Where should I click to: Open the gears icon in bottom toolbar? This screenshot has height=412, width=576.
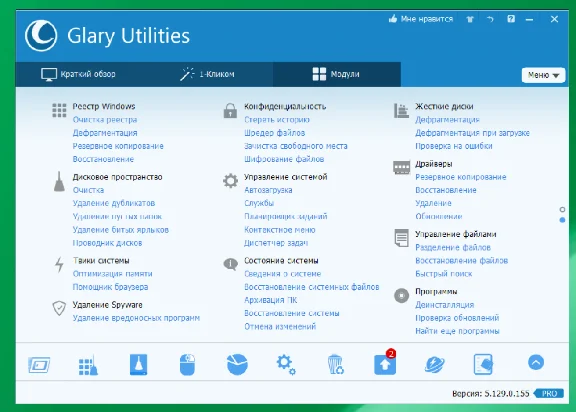[286, 365]
